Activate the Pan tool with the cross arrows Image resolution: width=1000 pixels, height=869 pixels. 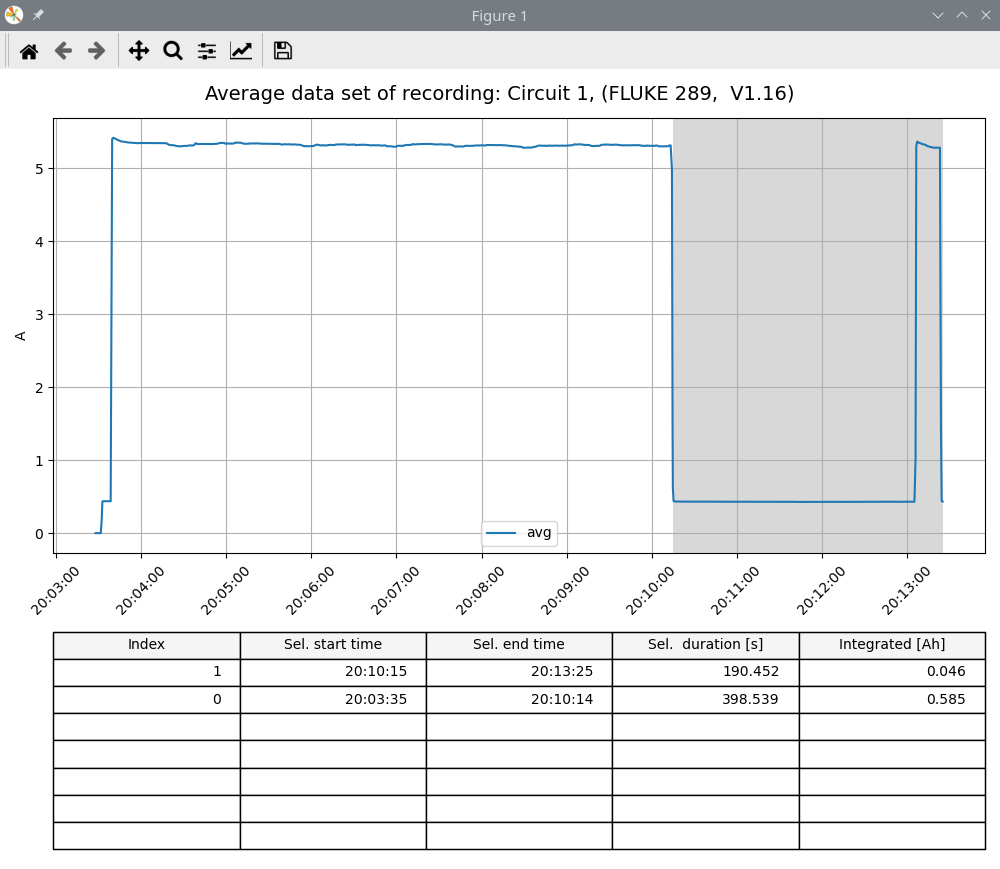pyautogui.click(x=139, y=51)
